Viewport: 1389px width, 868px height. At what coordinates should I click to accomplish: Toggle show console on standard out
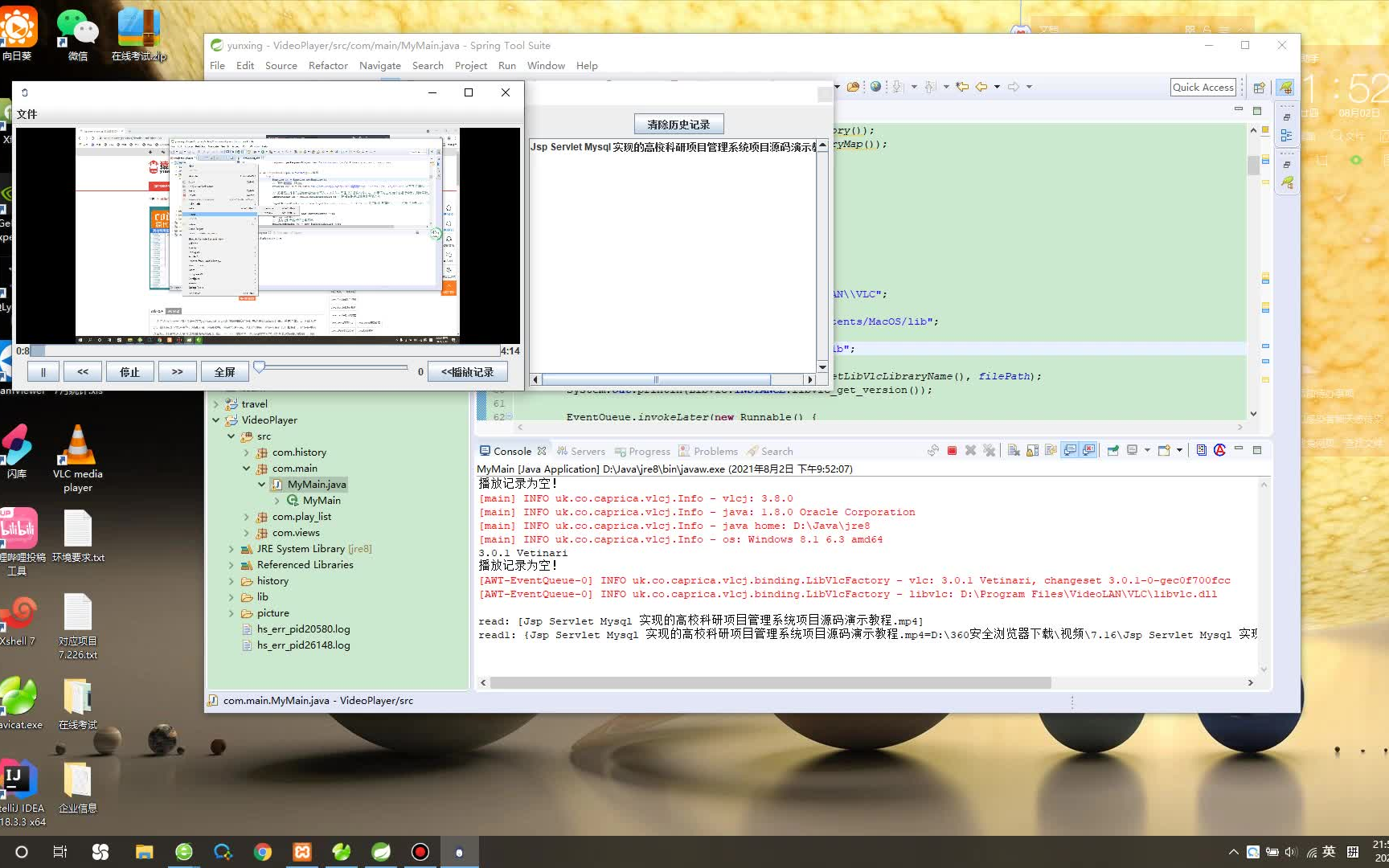click(x=1070, y=451)
